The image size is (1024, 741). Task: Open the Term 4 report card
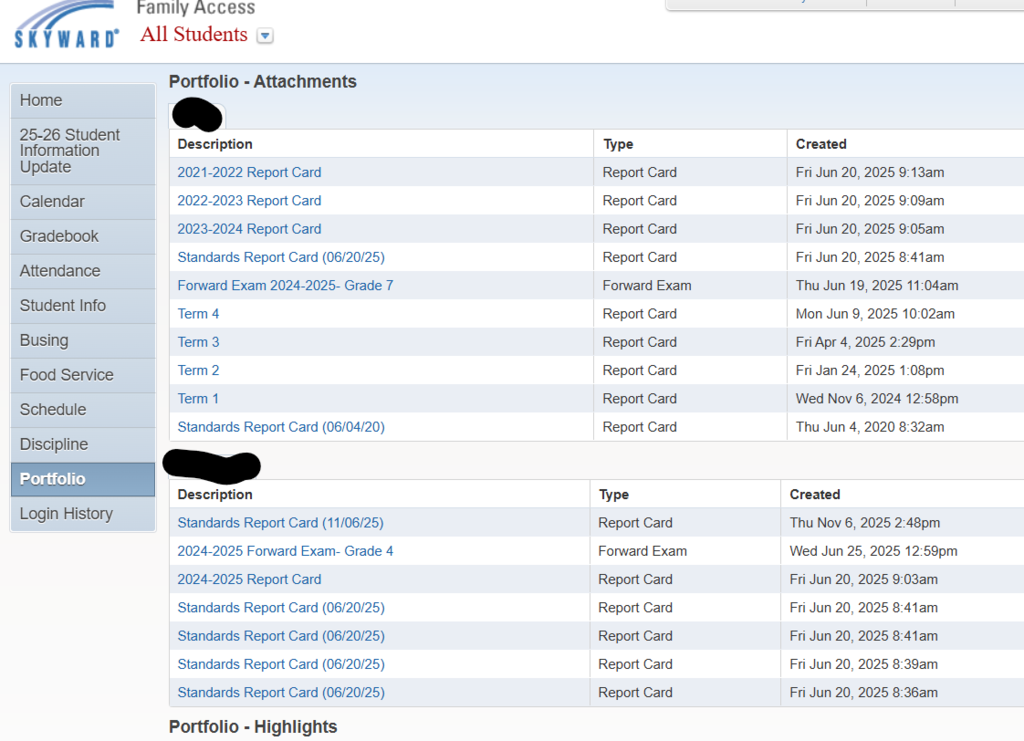click(x=198, y=314)
